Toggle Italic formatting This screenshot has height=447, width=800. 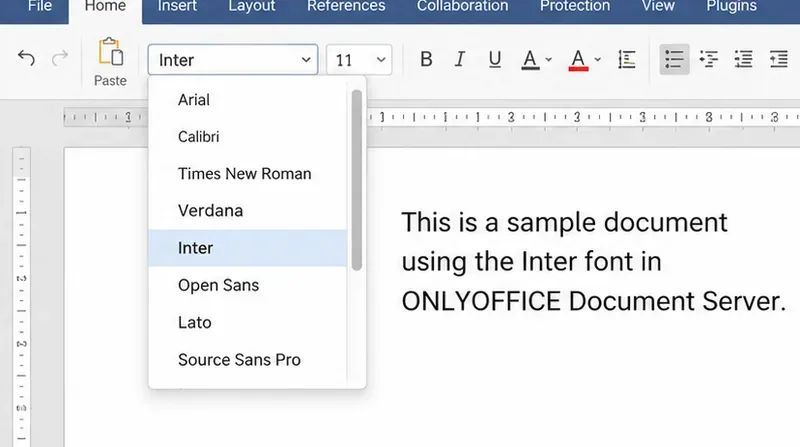[460, 59]
